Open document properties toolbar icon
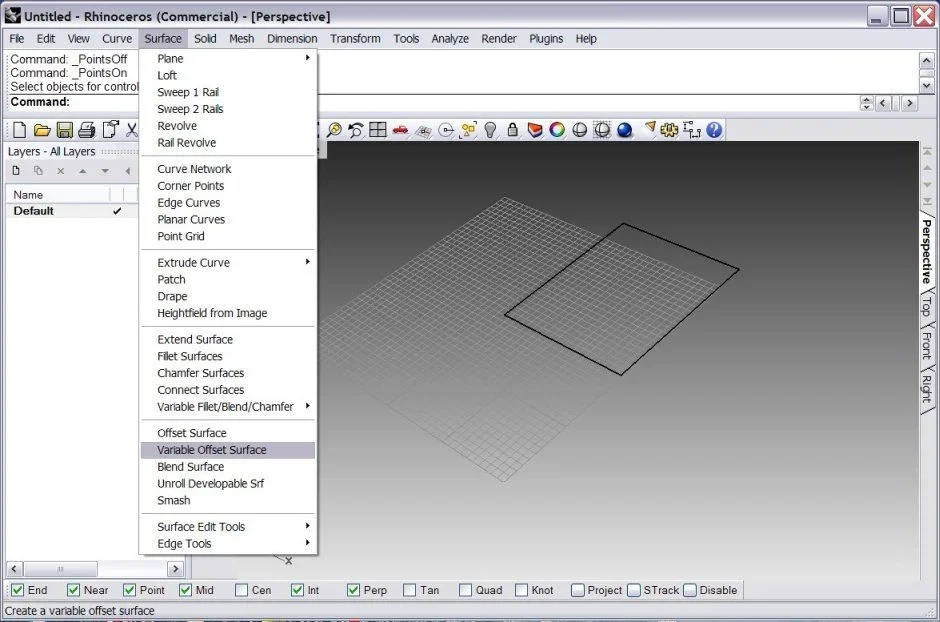Screen dimensions: 940x622 110,129
